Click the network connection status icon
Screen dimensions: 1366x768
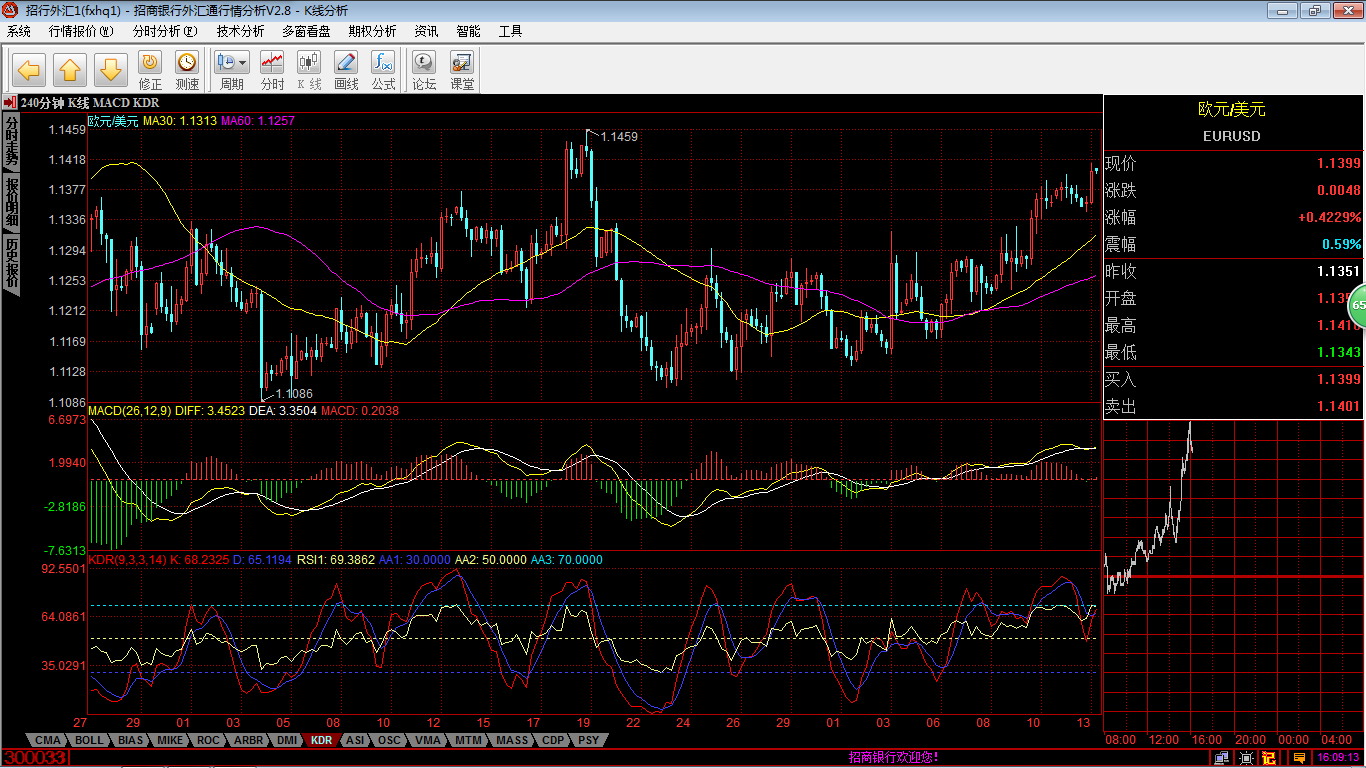pos(1220,759)
